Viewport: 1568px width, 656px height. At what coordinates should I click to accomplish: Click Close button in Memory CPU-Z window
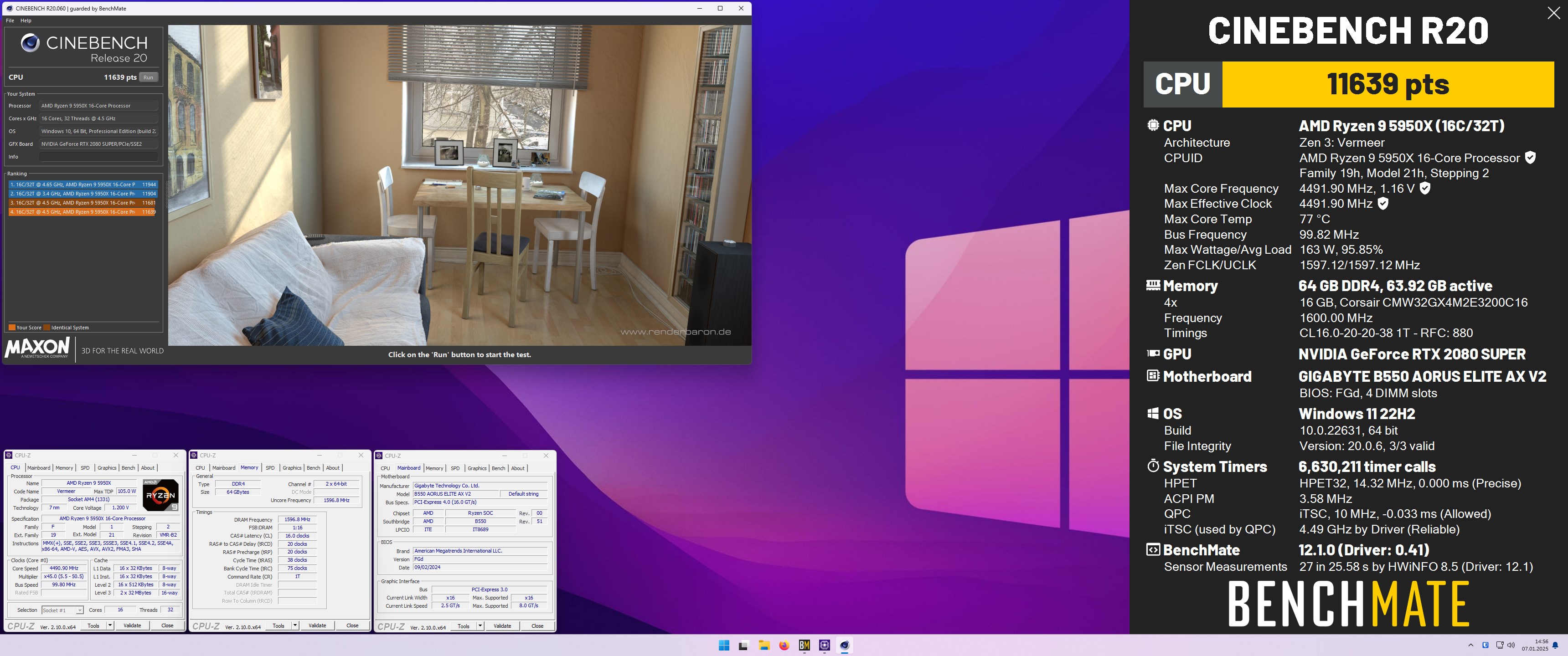point(352,625)
